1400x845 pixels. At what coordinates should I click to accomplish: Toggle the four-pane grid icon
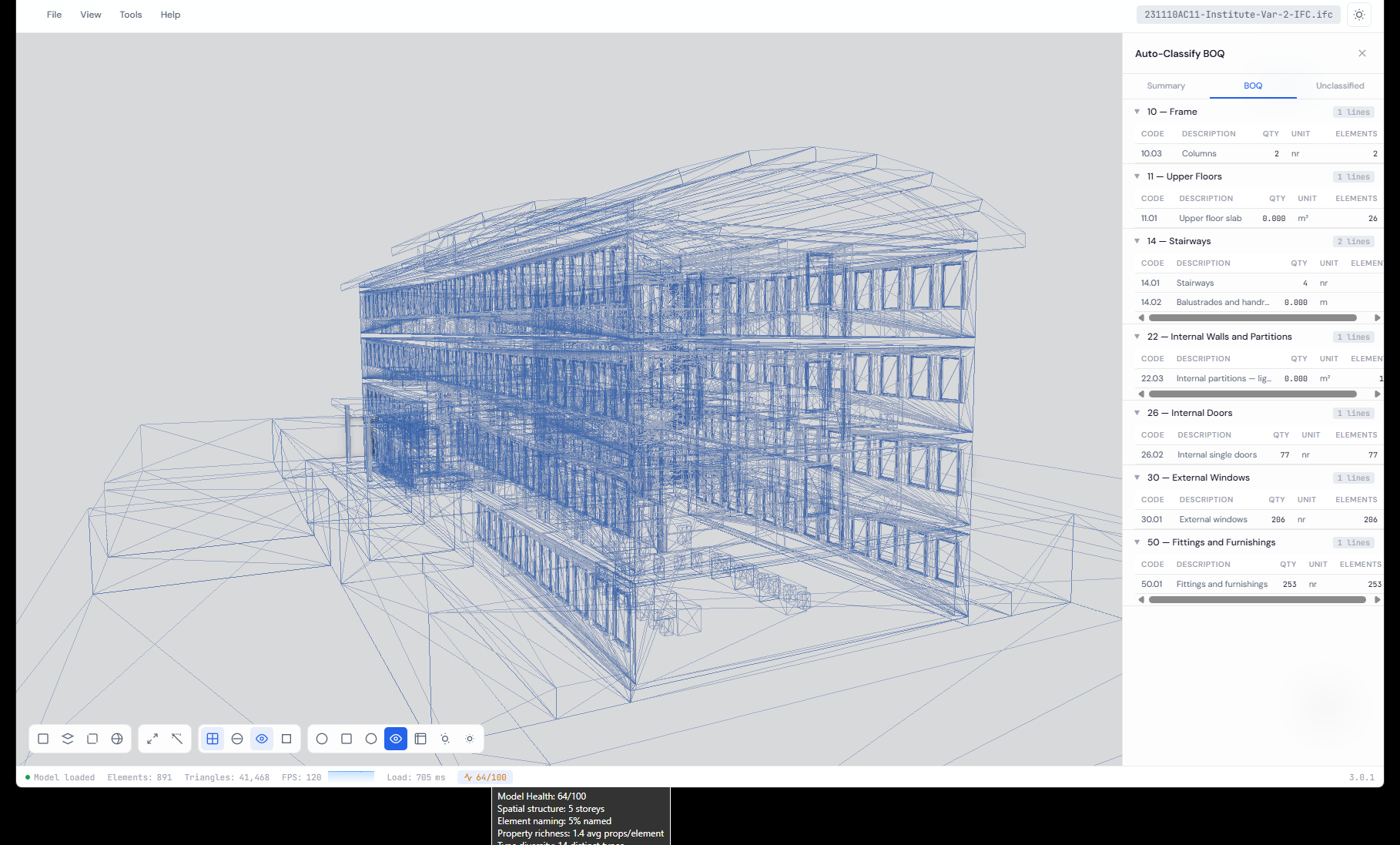coord(213,739)
